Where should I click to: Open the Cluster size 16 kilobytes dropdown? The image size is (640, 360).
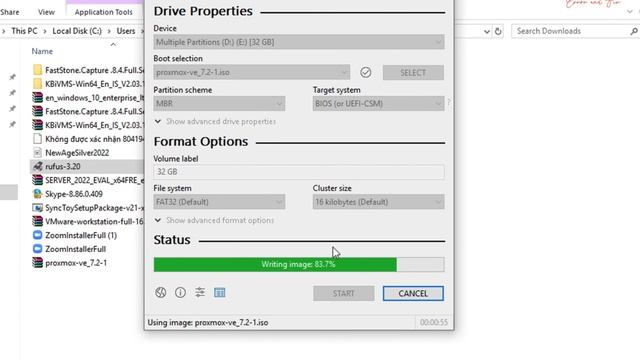(378, 202)
